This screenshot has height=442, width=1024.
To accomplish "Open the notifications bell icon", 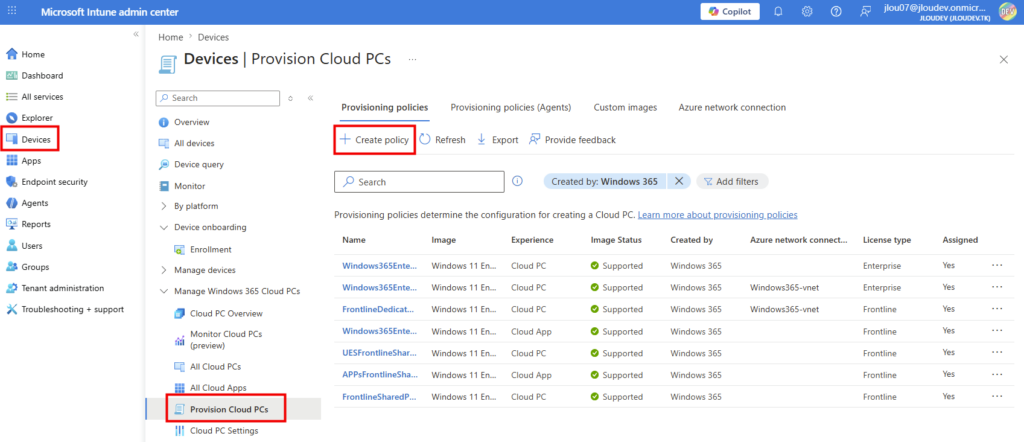I will (x=778, y=12).
